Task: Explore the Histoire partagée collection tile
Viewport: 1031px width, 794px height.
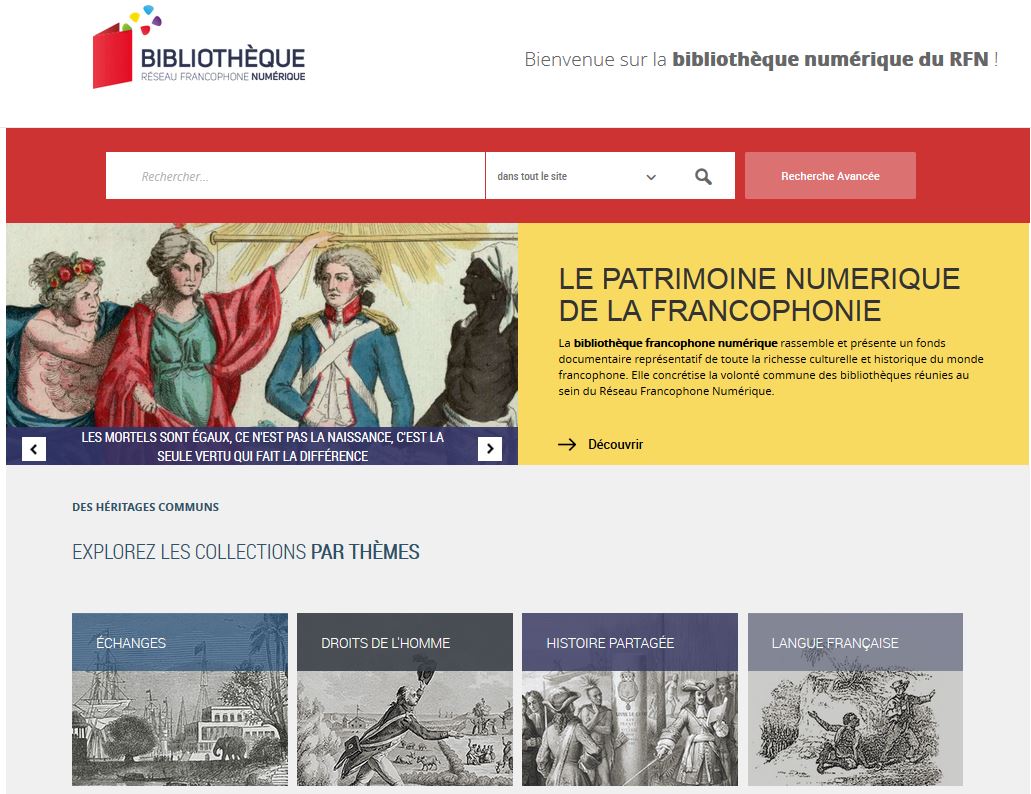Action: coord(630,699)
